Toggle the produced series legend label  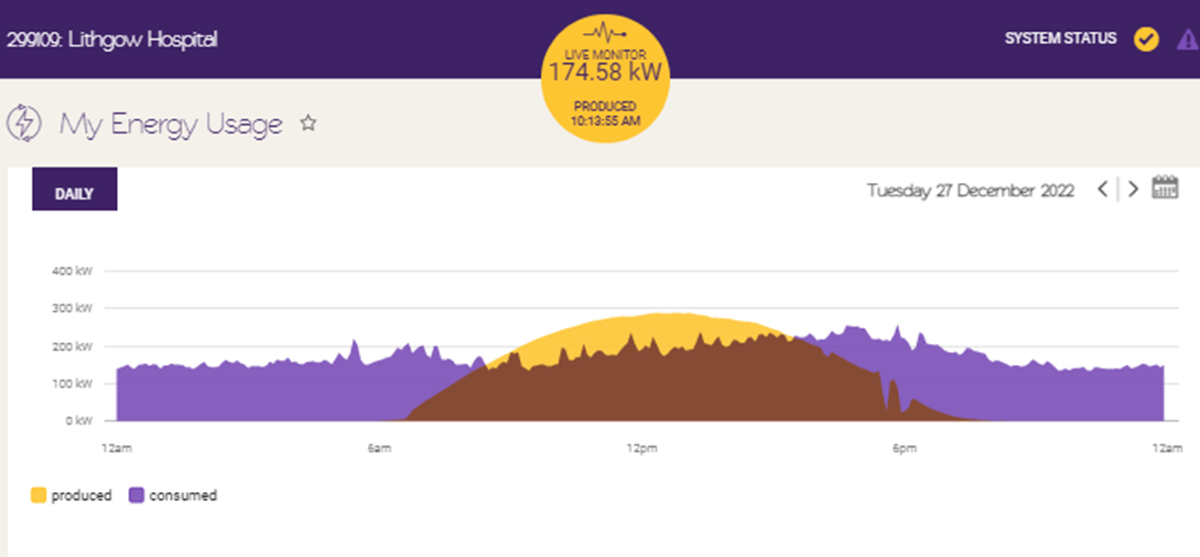coord(82,495)
